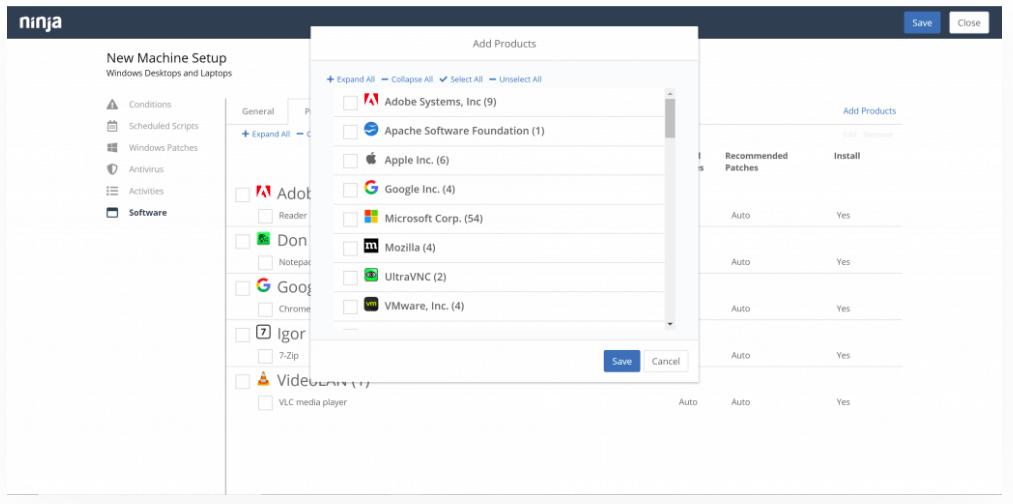This screenshot has width=1013, height=504.
Task: Check the Apache Software Foundation (1) checkbox
Action: pos(350,132)
